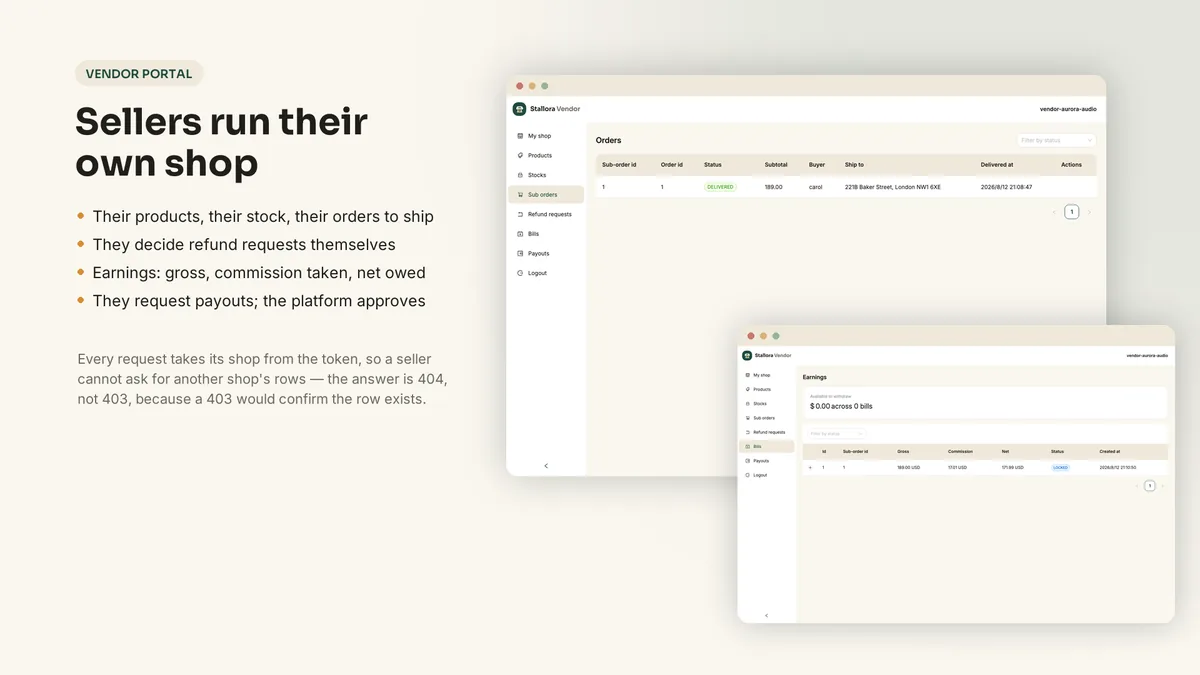Click the 17.01 USD commission cell

959,467
